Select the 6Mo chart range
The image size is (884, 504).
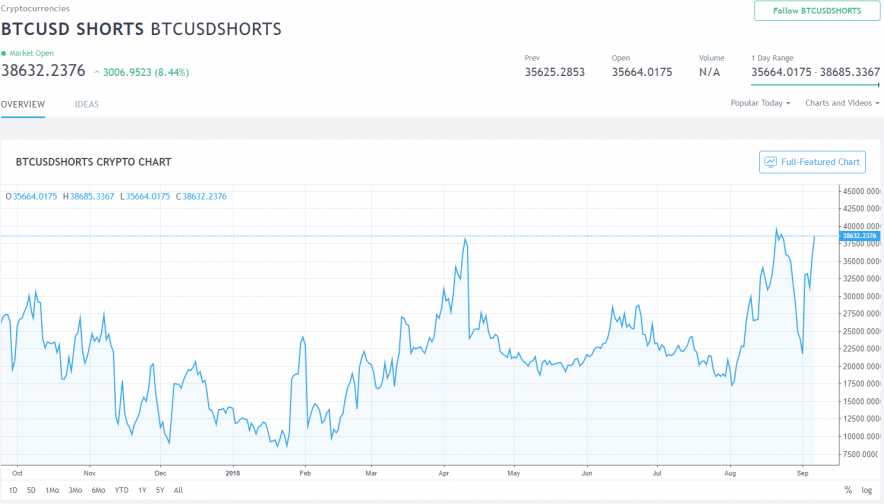click(x=98, y=490)
